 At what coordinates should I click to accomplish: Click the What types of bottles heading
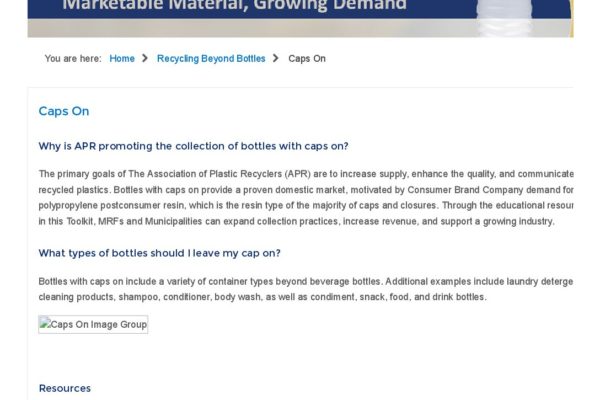tap(159, 253)
